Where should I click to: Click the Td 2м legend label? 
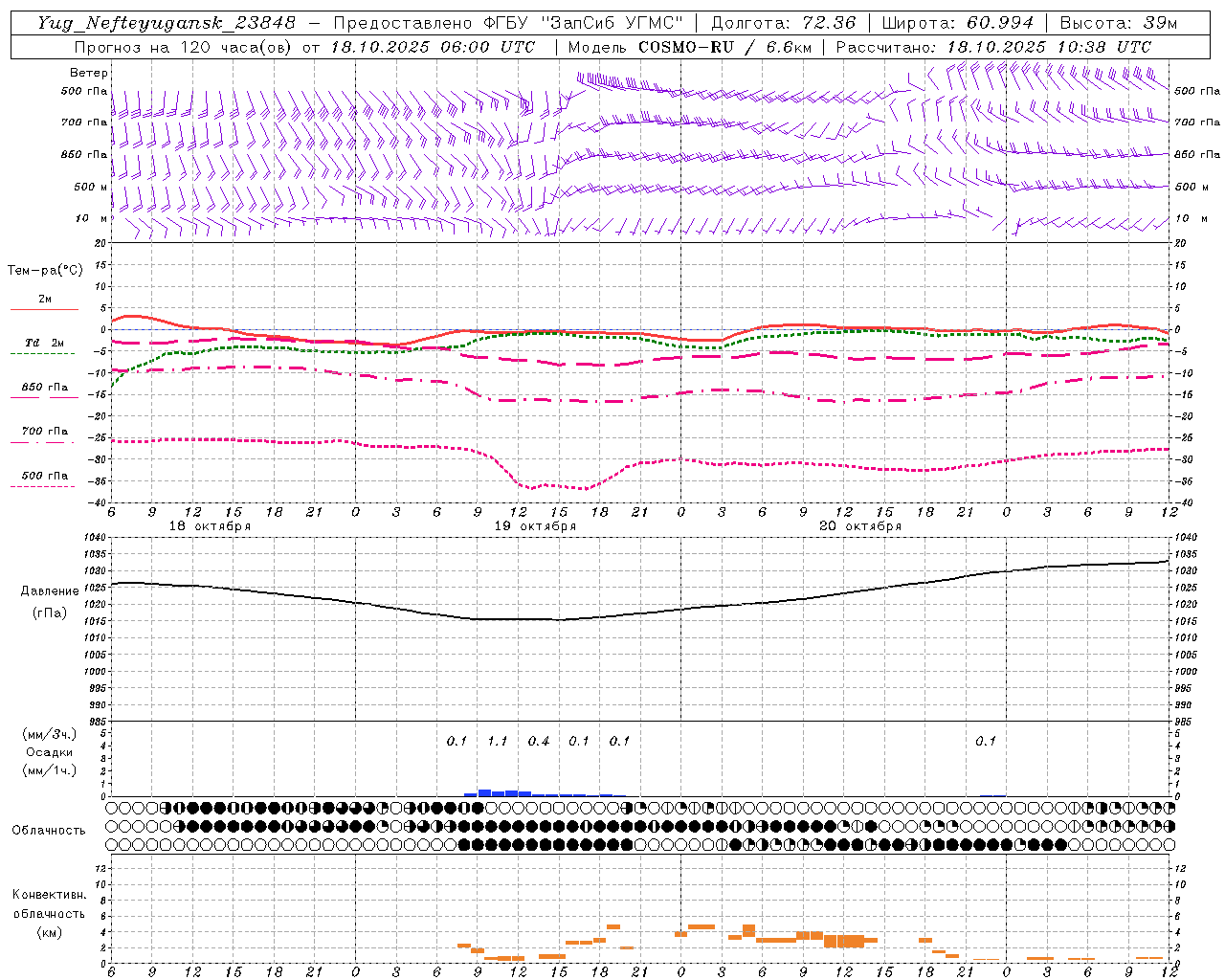click(x=44, y=343)
